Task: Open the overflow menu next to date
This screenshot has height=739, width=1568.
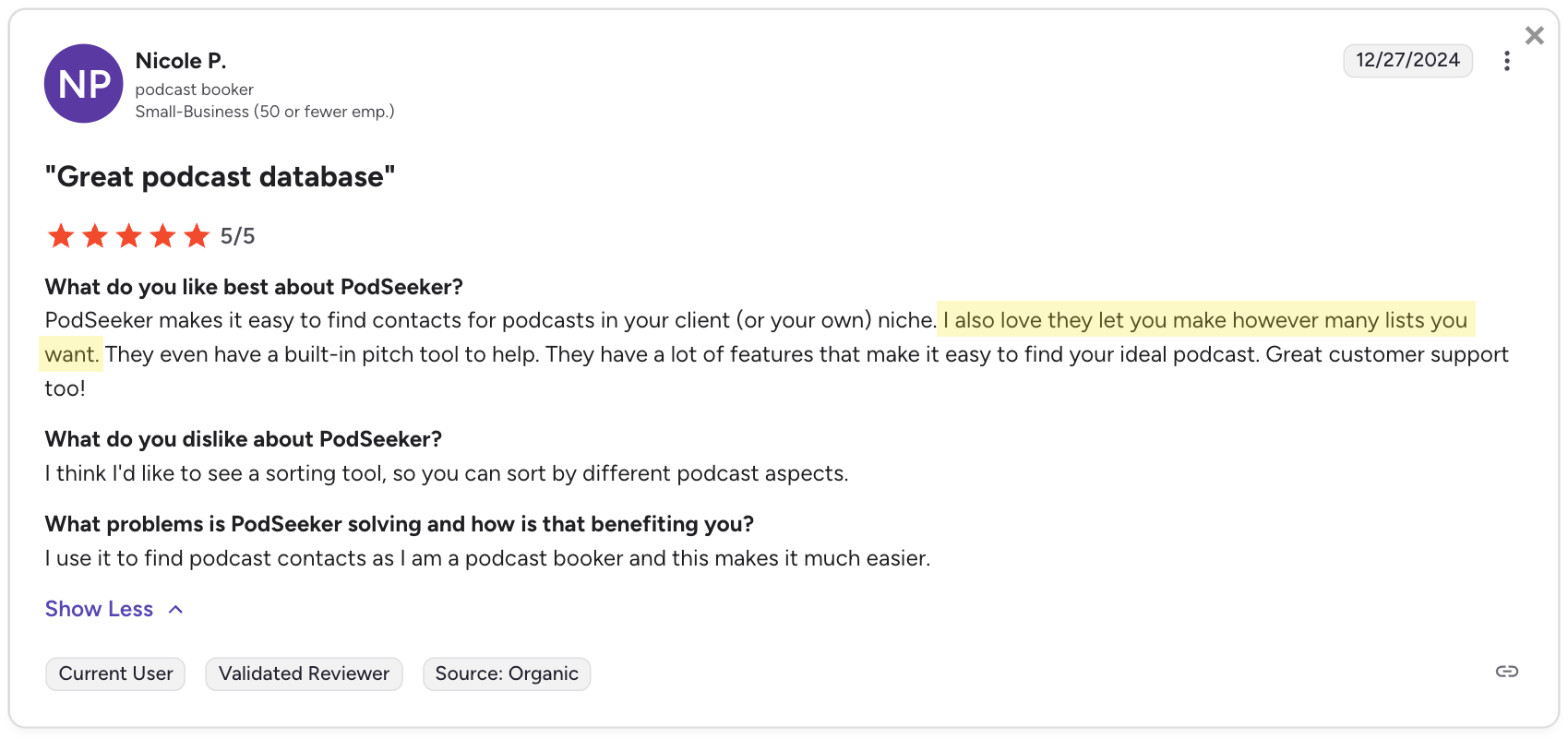Action: [x=1507, y=61]
